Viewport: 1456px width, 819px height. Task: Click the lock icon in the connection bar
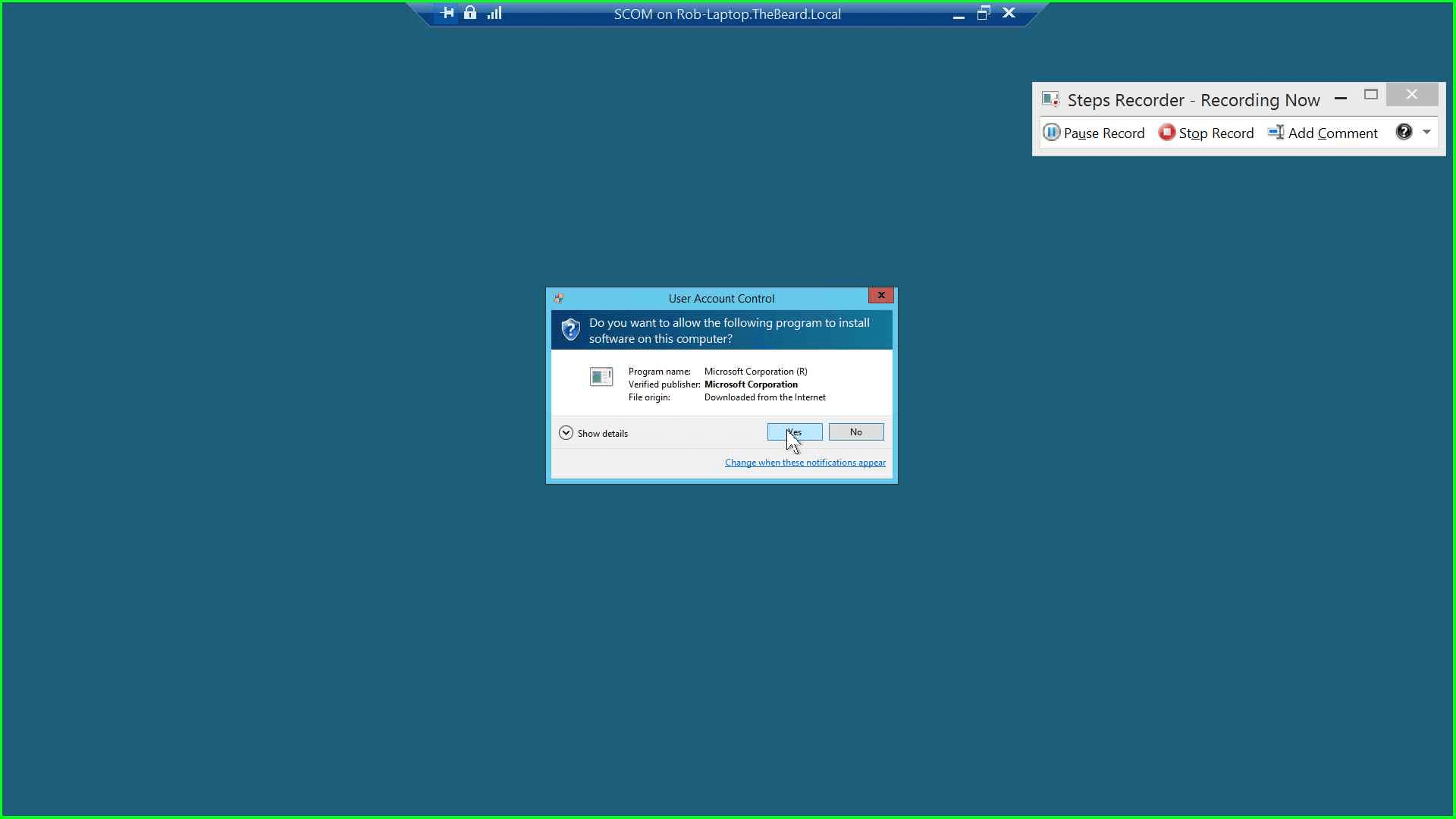tap(470, 13)
